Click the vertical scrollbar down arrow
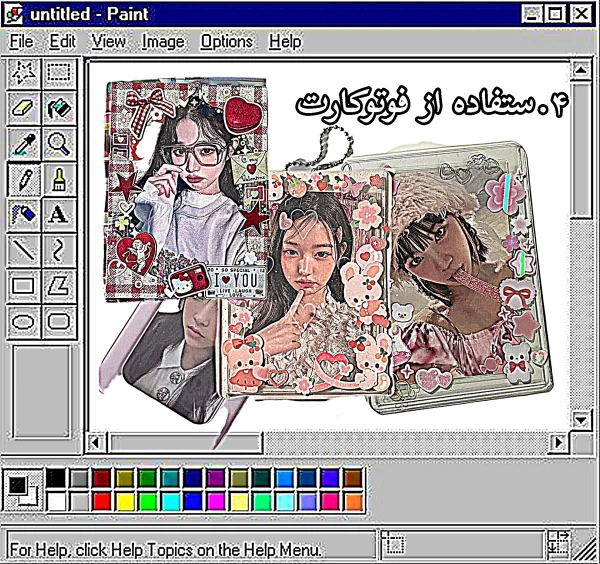Screen dimensions: 600x564 [580, 418]
